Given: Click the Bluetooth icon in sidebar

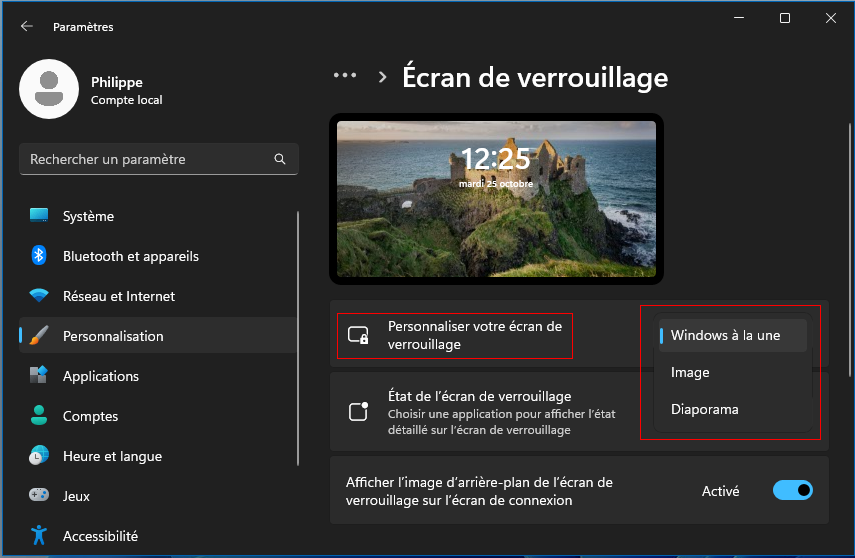Looking at the screenshot, I should pos(39,255).
